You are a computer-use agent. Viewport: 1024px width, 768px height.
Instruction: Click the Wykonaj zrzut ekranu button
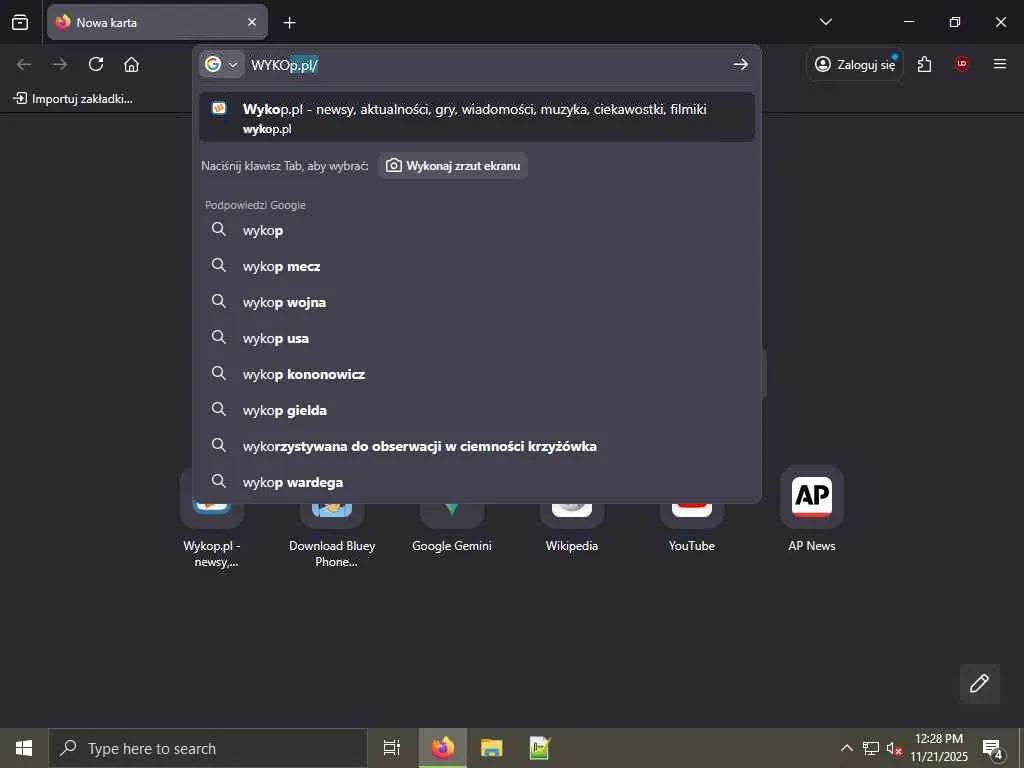[x=453, y=166]
